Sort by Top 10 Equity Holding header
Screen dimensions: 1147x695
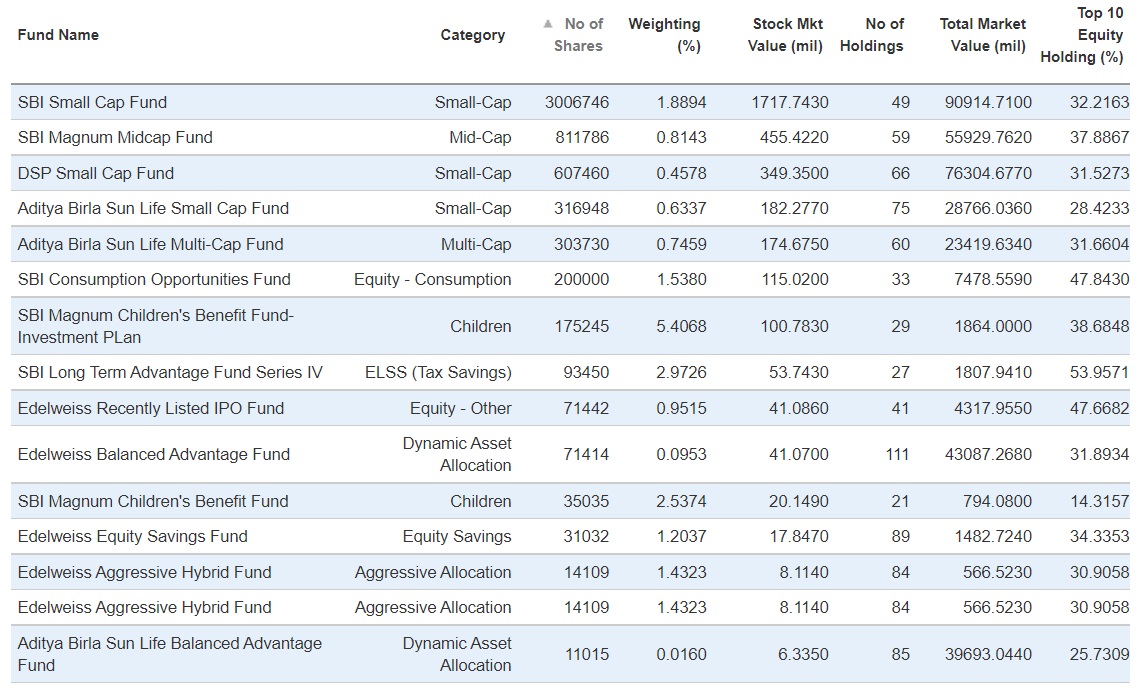click(1083, 35)
